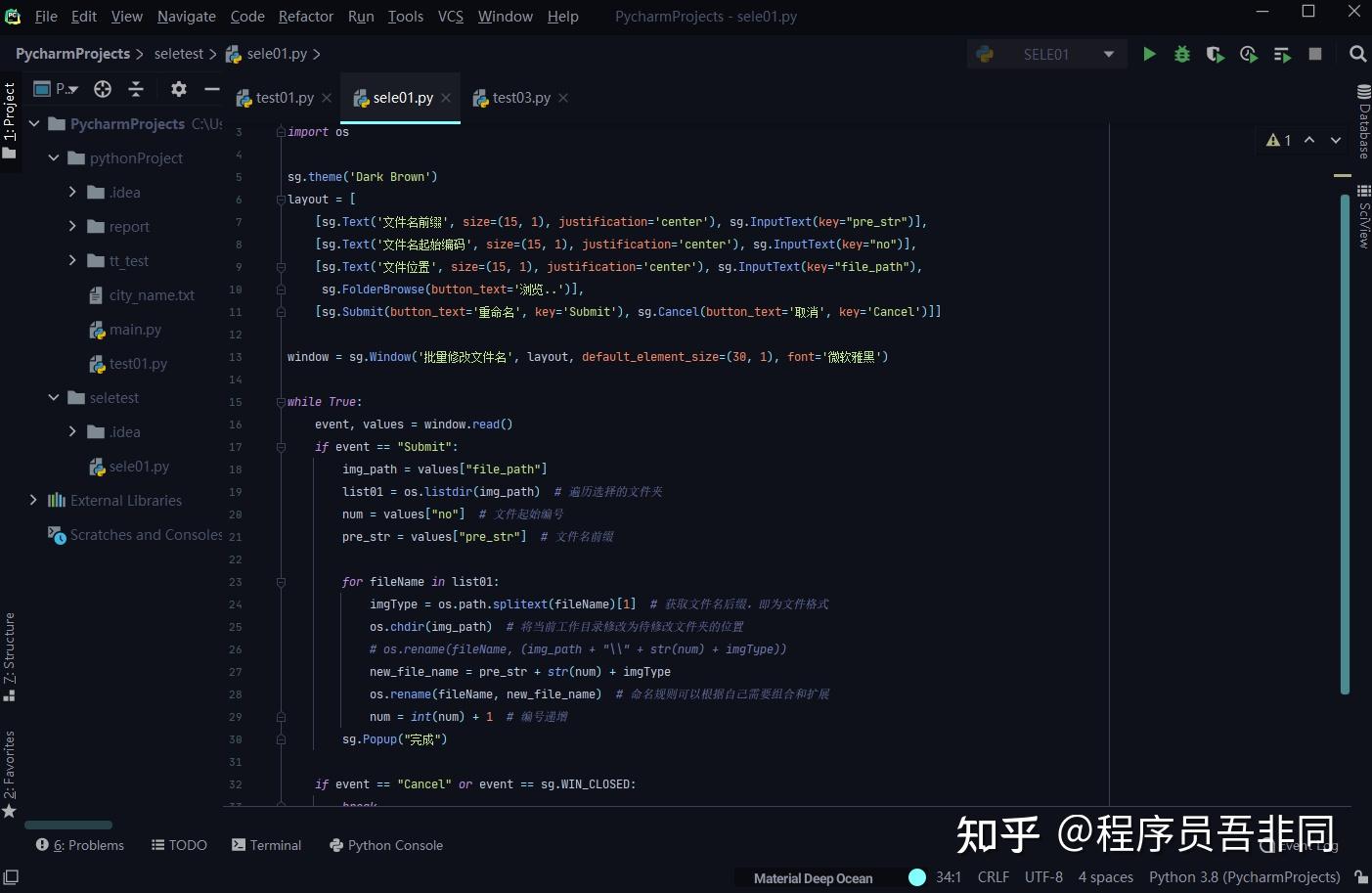This screenshot has width=1372, height=893.
Task: Switch to the test01.py editor tab
Action: (284, 97)
